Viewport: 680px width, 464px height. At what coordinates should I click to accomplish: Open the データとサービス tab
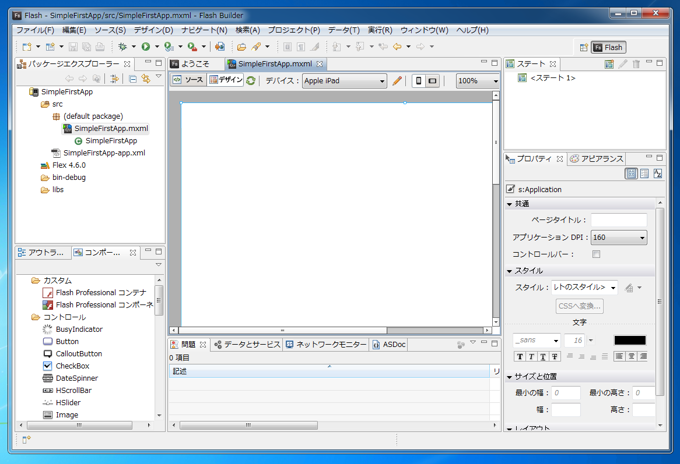pos(248,345)
